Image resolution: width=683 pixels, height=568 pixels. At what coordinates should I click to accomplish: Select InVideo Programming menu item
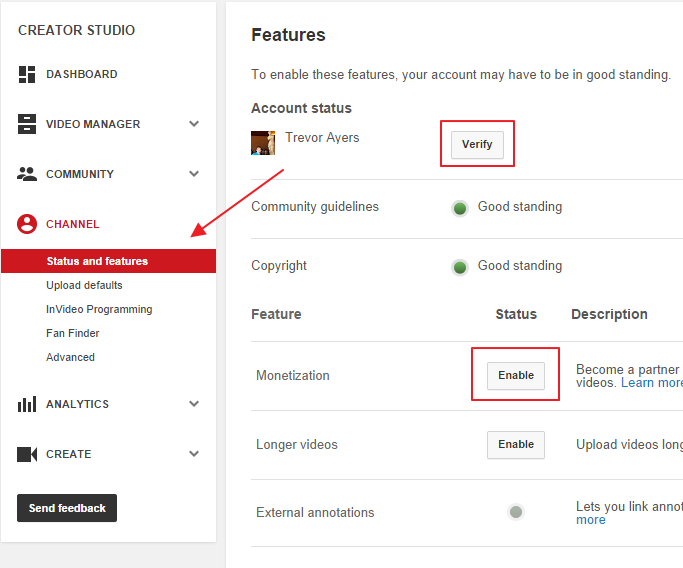(99, 309)
